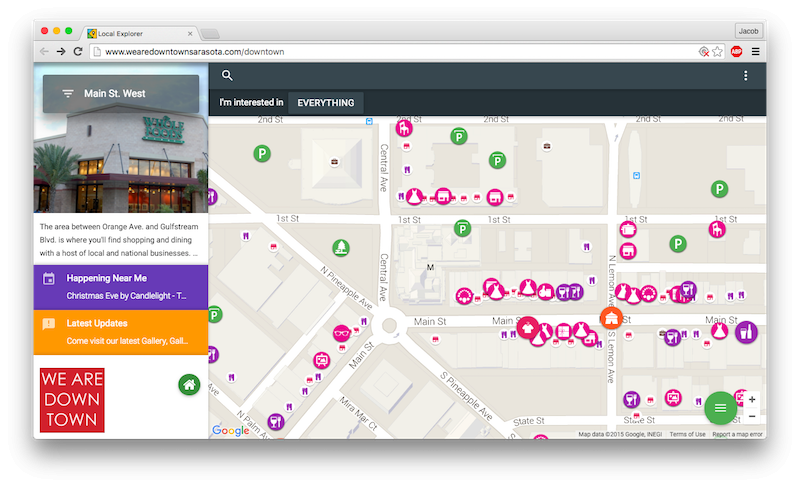Bookmark this page with the star icon
This screenshot has width=800, height=487.
coord(717,51)
